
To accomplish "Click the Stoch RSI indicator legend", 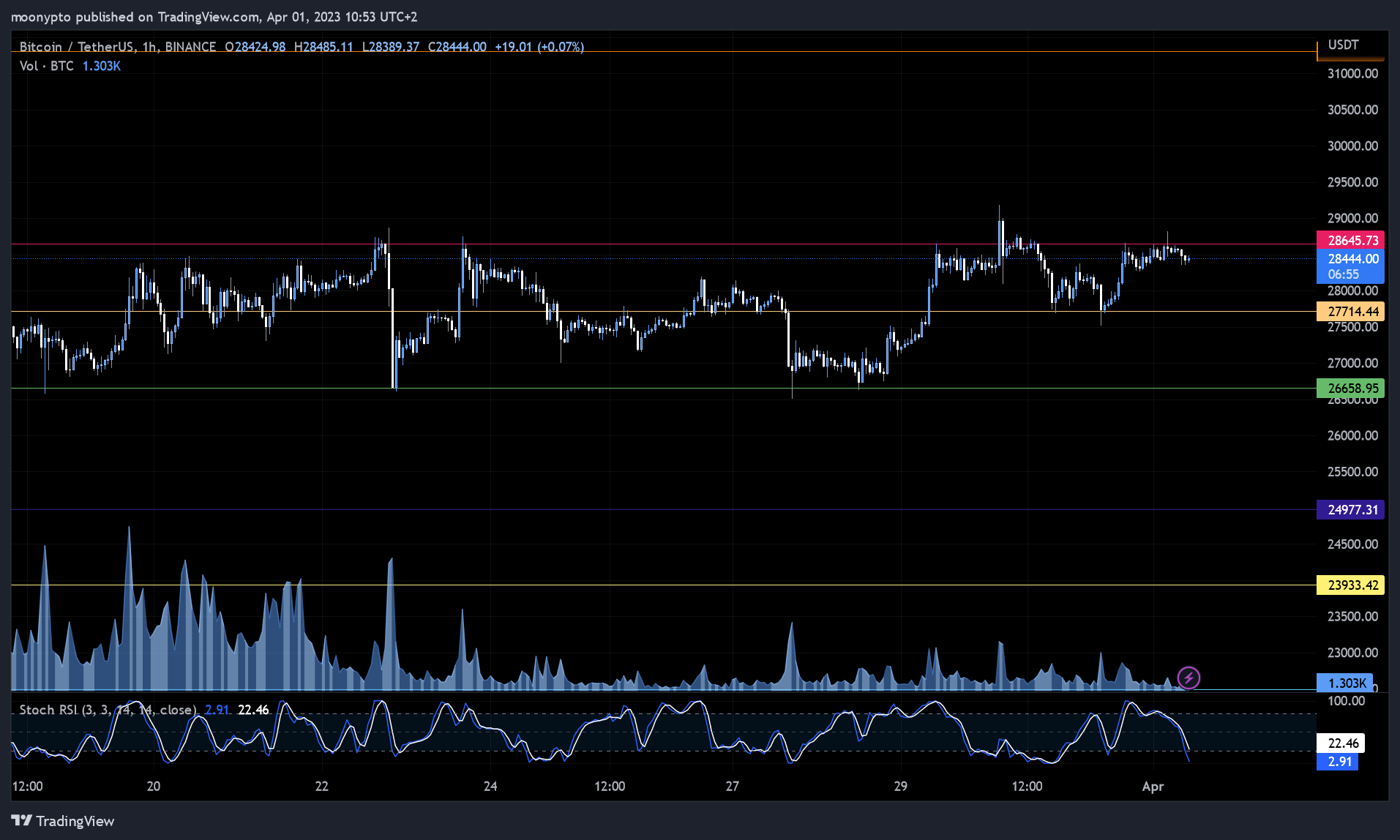I will pos(108,710).
